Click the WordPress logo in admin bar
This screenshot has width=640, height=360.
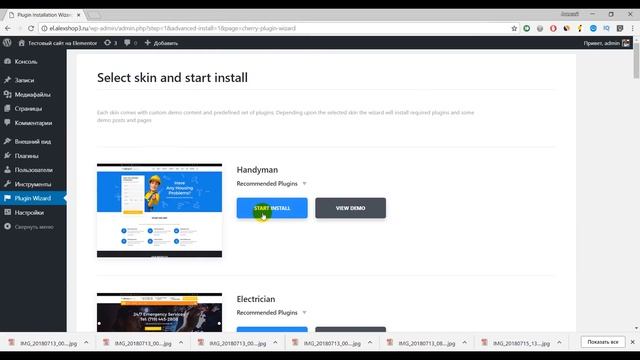point(7,43)
